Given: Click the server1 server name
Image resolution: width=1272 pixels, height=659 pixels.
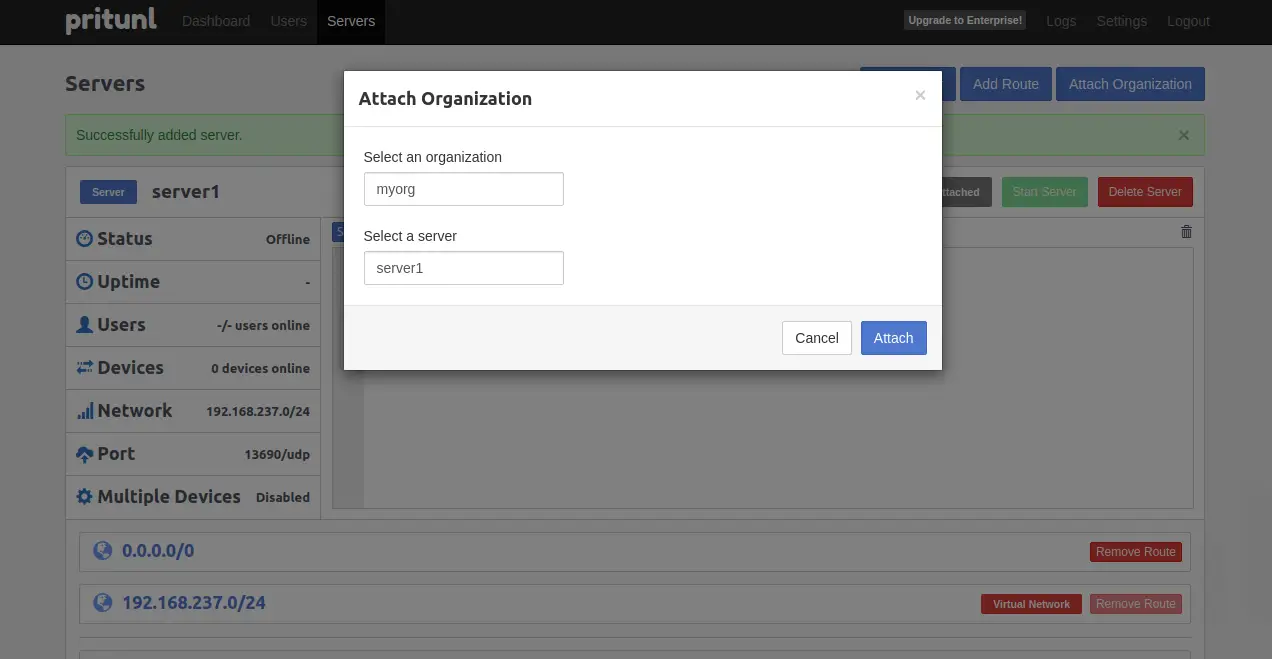Looking at the screenshot, I should point(186,192).
